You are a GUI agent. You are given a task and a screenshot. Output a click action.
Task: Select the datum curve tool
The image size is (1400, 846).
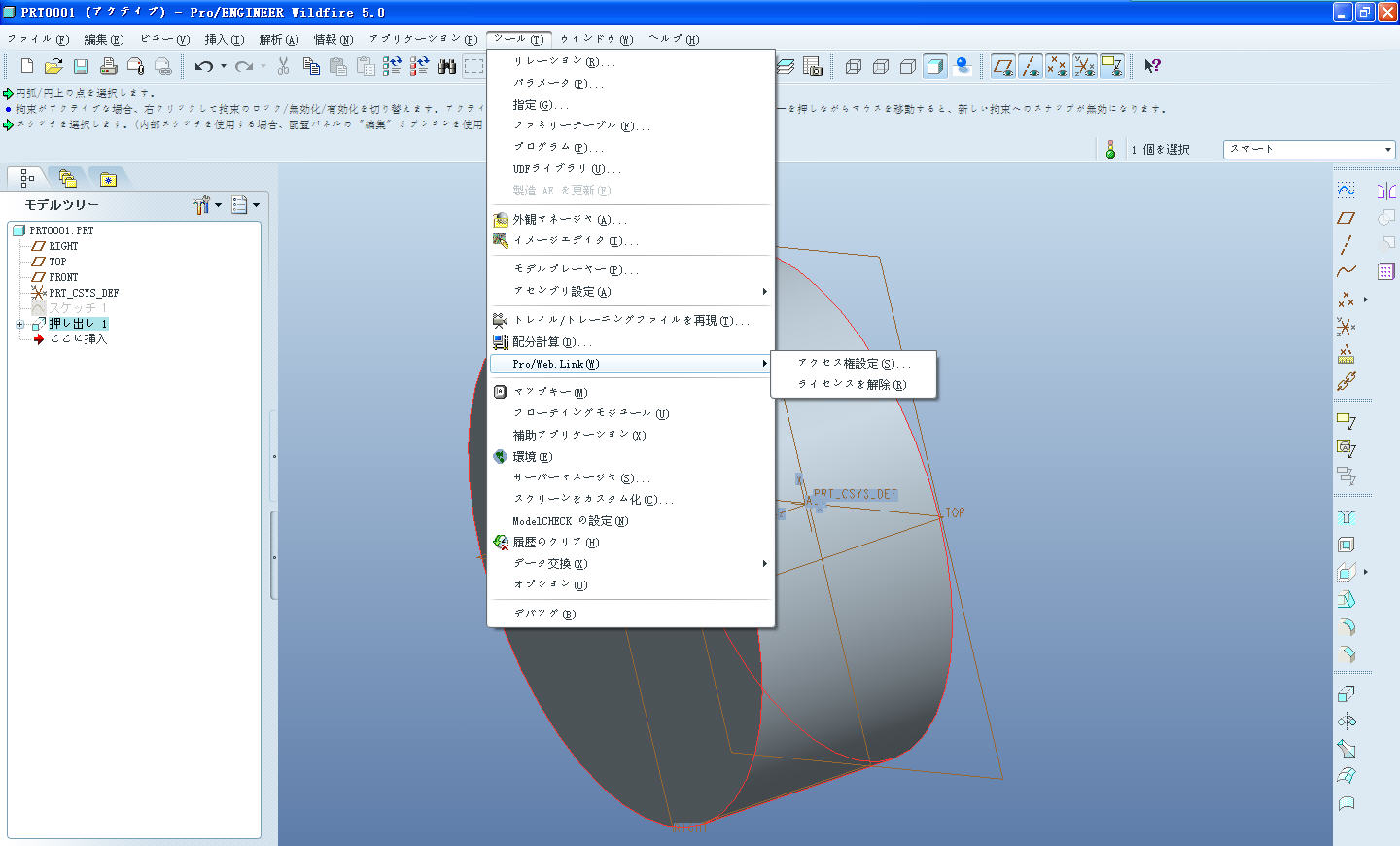(1347, 272)
